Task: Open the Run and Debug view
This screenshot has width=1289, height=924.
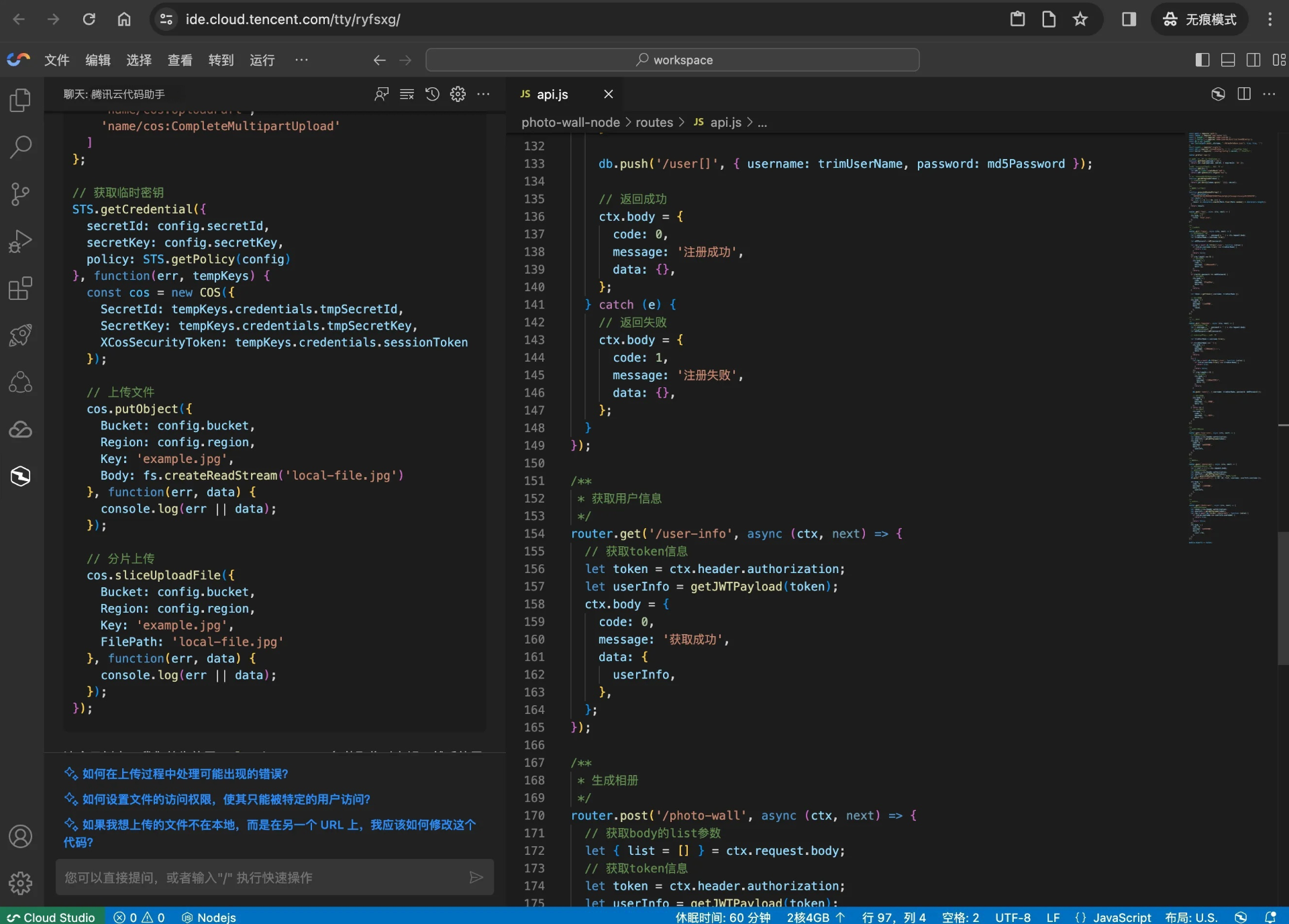Action: click(20, 242)
